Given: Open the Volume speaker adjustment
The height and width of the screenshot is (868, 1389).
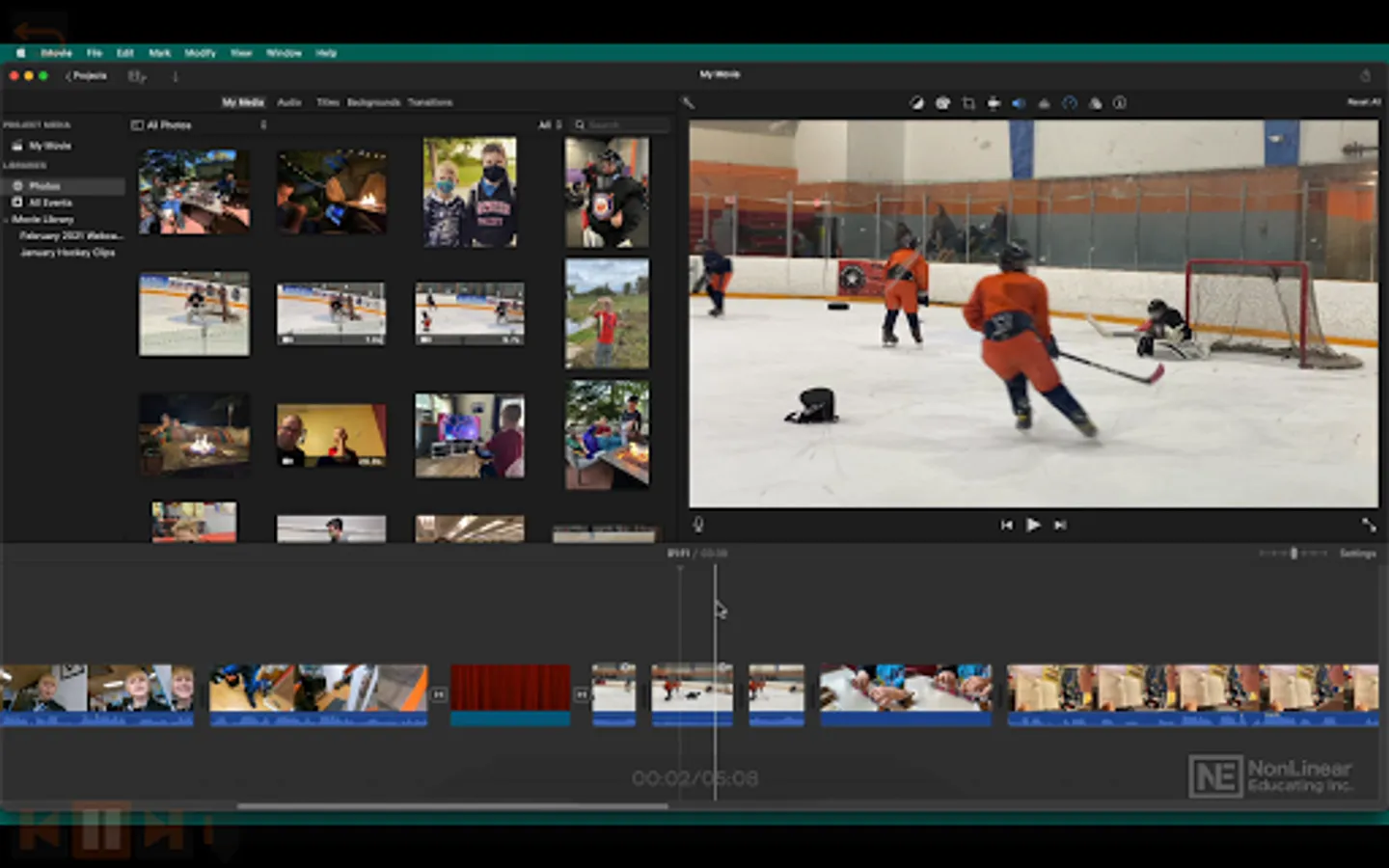Looking at the screenshot, I should tap(1019, 103).
